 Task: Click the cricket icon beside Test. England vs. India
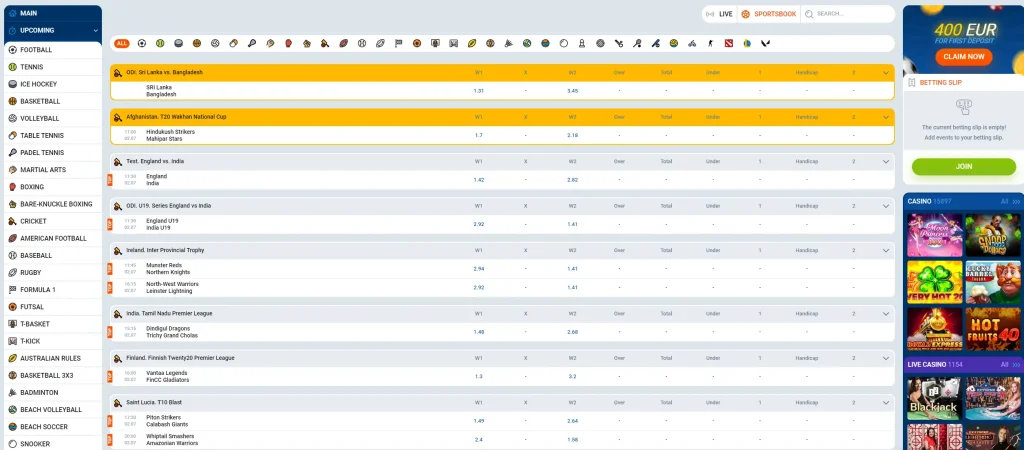pos(118,161)
